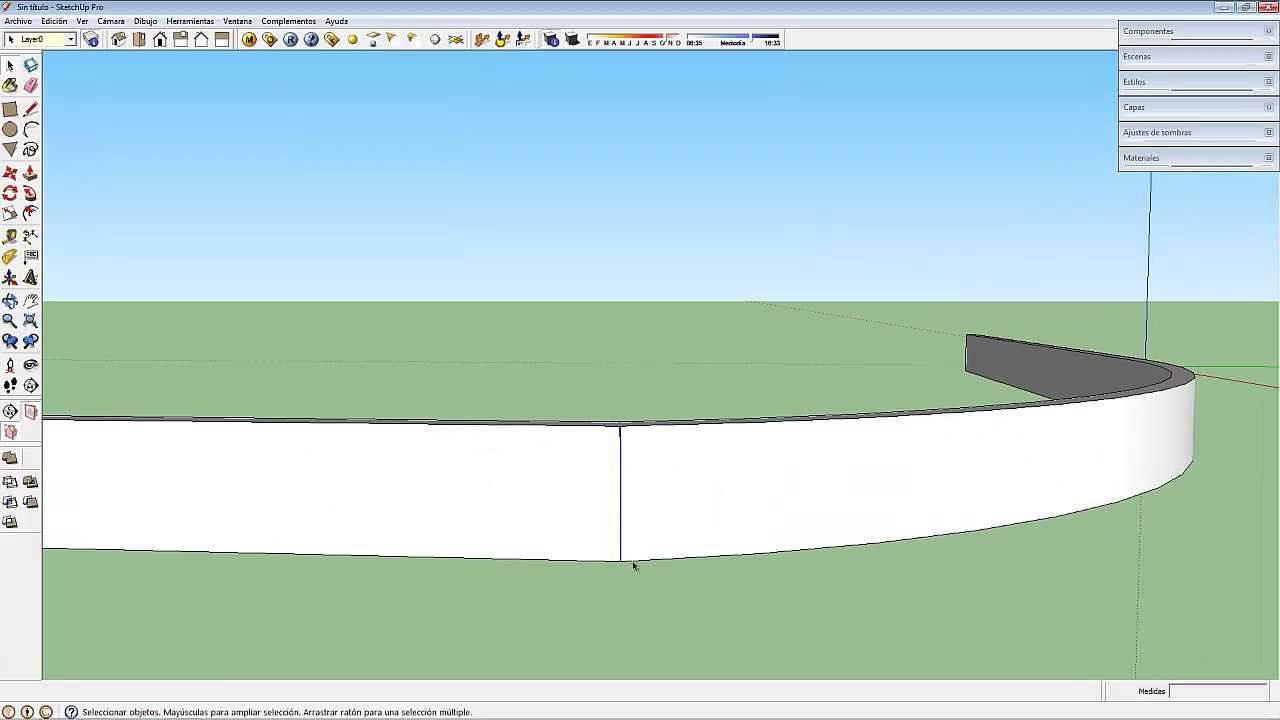Open the Herramientas menu
Viewport: 1280px width, 720px height.
[190, 21]
